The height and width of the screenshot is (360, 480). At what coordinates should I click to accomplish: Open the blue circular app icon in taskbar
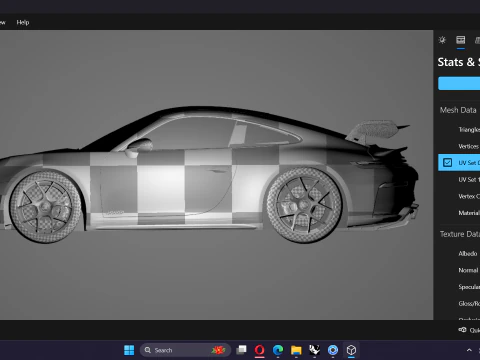click(x=333, y=350)
